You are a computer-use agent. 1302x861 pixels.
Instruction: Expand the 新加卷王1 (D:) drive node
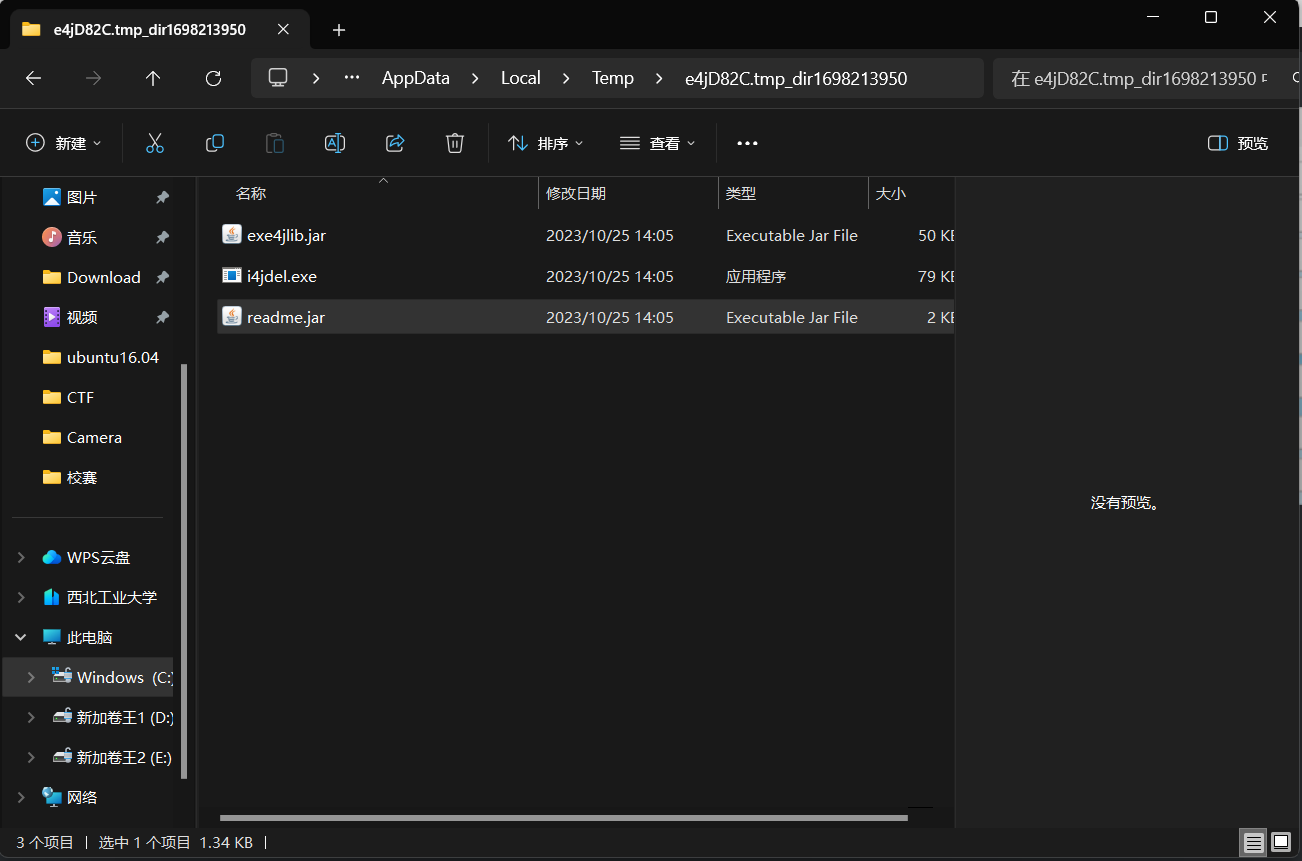pyautogui.click(x=31, y=717)
